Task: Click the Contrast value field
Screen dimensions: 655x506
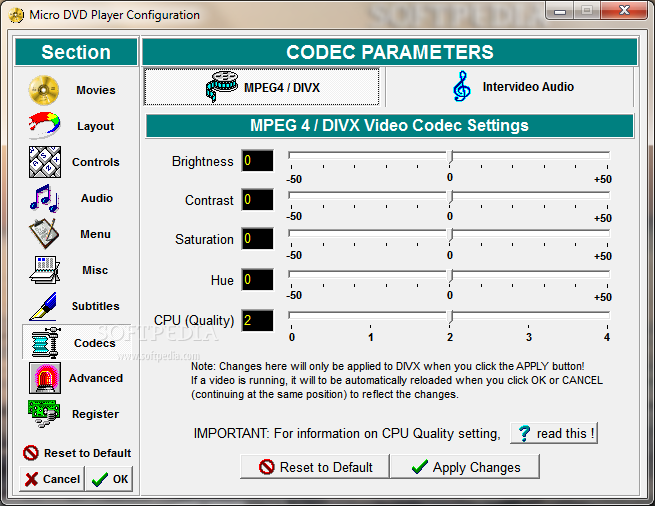Action: click(x=257, y=200)
